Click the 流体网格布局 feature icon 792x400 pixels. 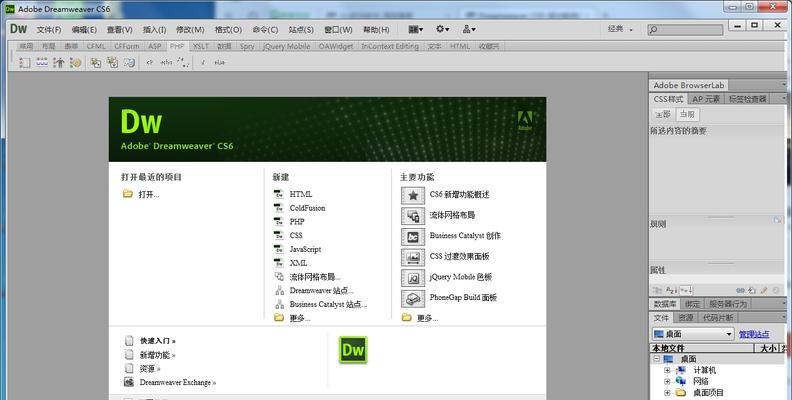[x=413, y=216]
